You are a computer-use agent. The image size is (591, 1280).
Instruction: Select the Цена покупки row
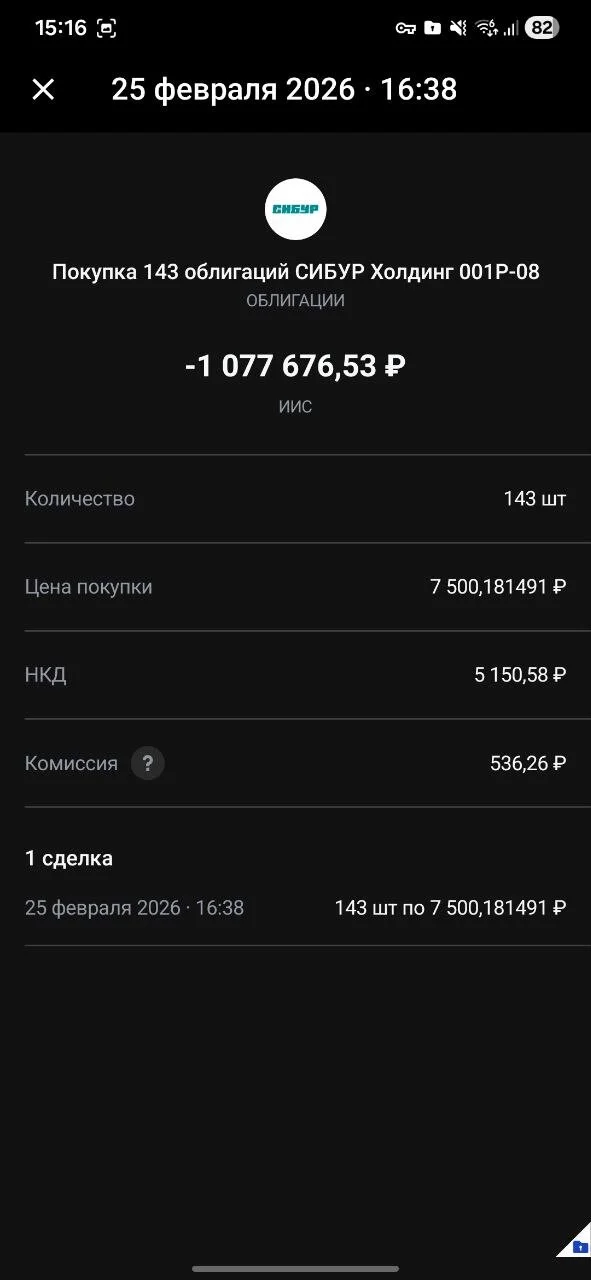click(295, 587)
